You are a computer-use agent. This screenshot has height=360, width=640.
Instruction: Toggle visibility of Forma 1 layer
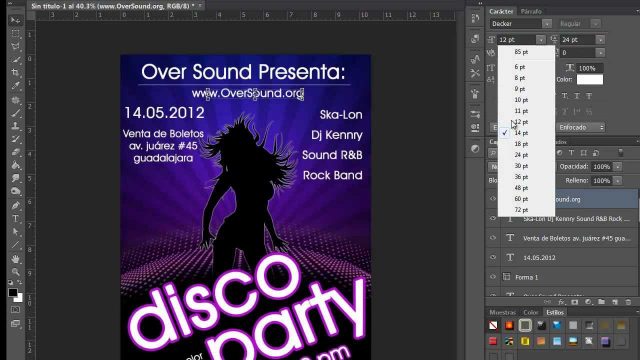point(493,277)
